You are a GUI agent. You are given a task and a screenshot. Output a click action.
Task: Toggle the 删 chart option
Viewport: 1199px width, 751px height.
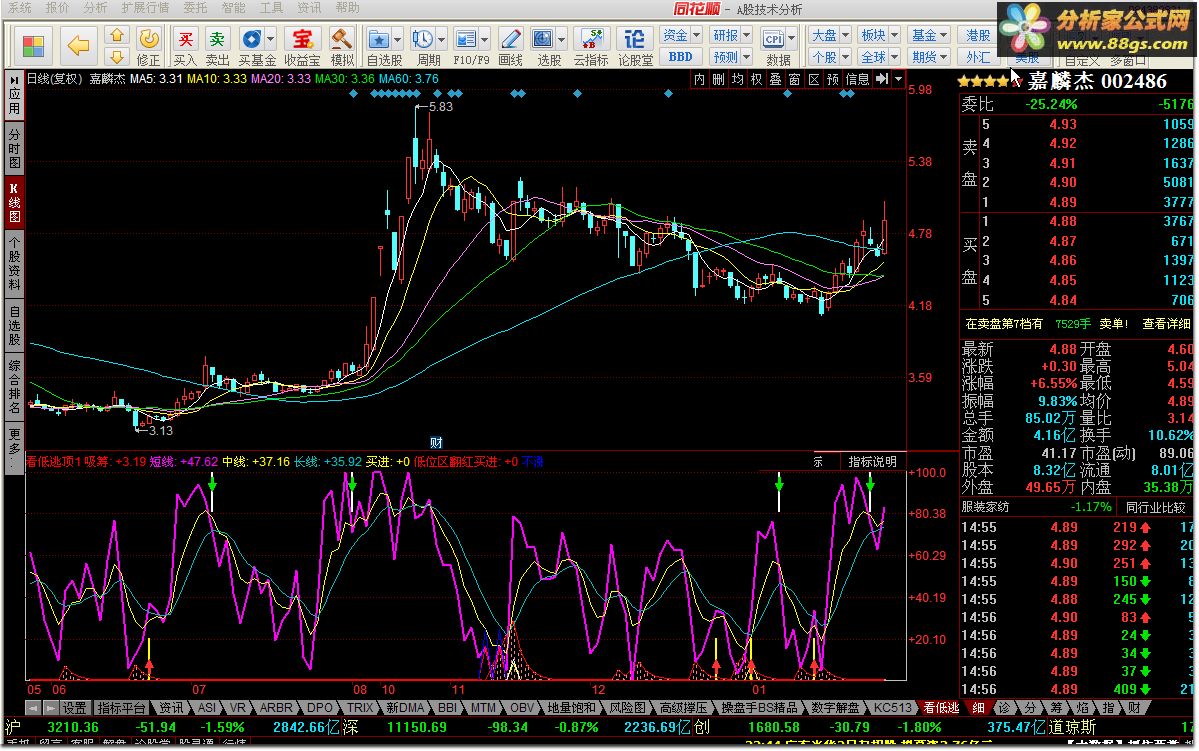coord(718,79)
